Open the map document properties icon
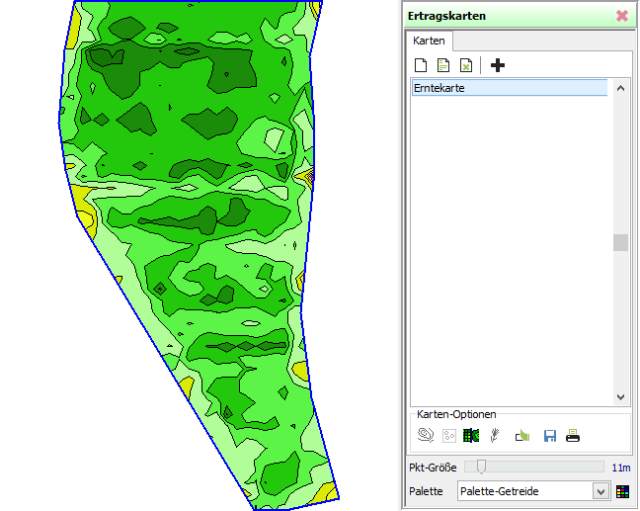The width and height of the screenshot is (640, 511). 443,65
